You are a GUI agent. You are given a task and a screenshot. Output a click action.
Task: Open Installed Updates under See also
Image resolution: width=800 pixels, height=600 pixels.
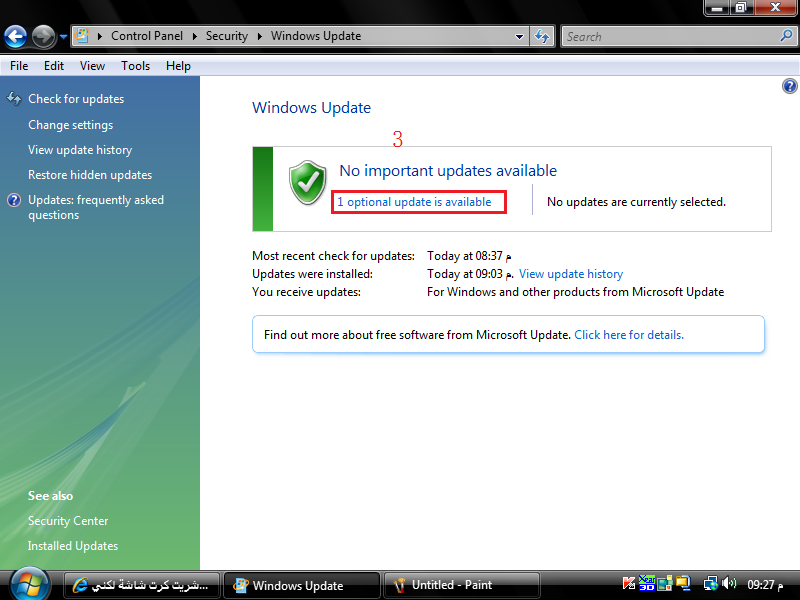(73, 546)
